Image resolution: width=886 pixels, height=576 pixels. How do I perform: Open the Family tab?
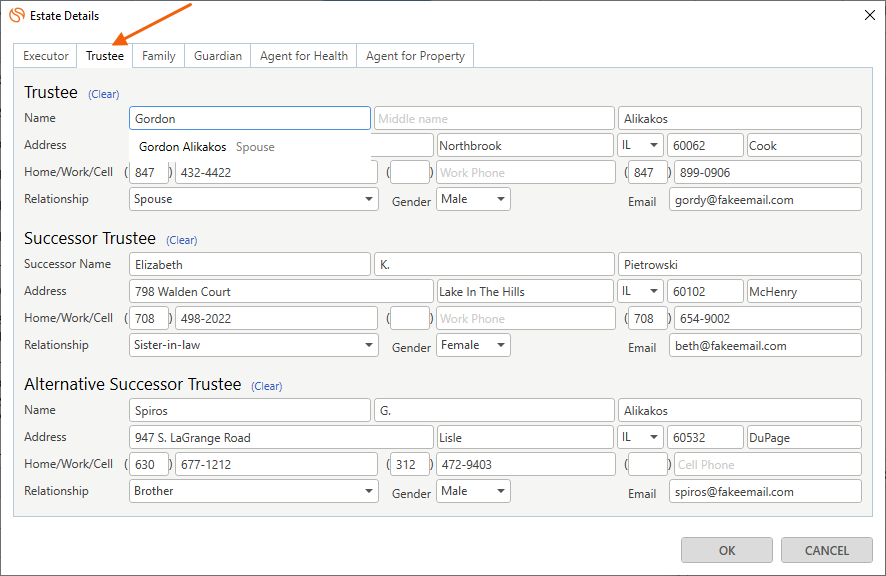point(159,56)
